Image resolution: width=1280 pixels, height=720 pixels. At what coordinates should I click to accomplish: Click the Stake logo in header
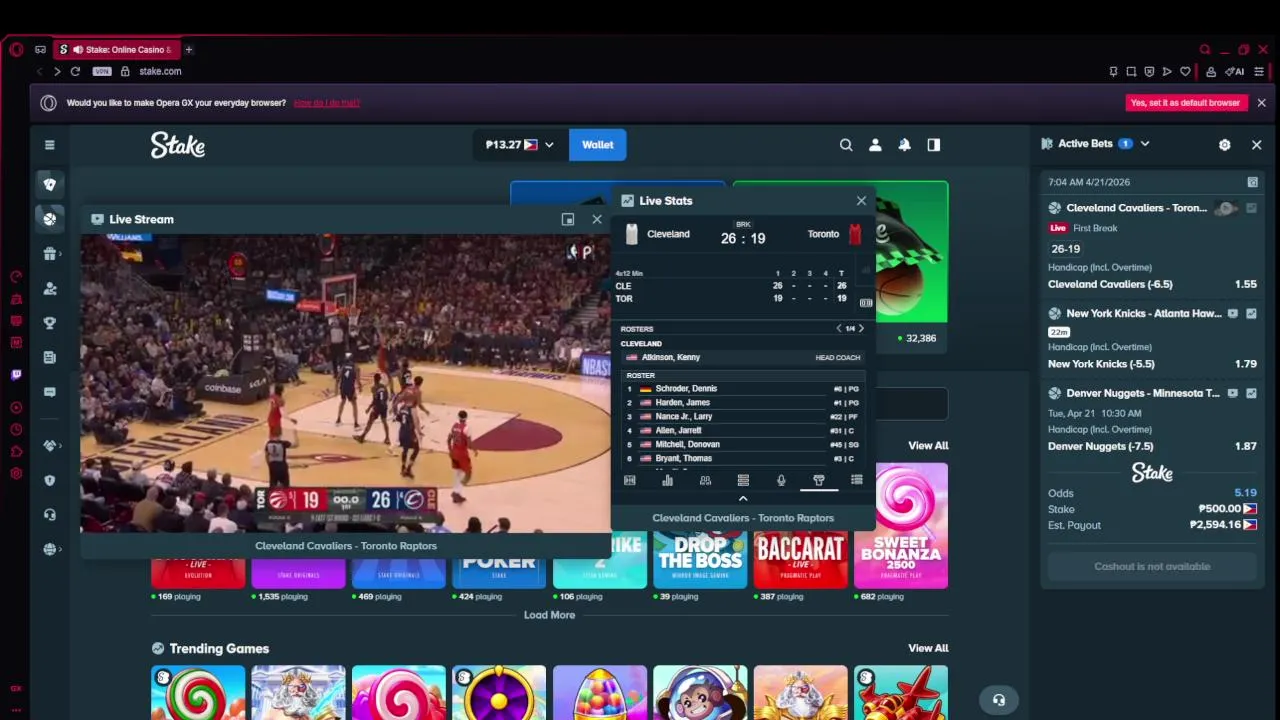point(178,145)
